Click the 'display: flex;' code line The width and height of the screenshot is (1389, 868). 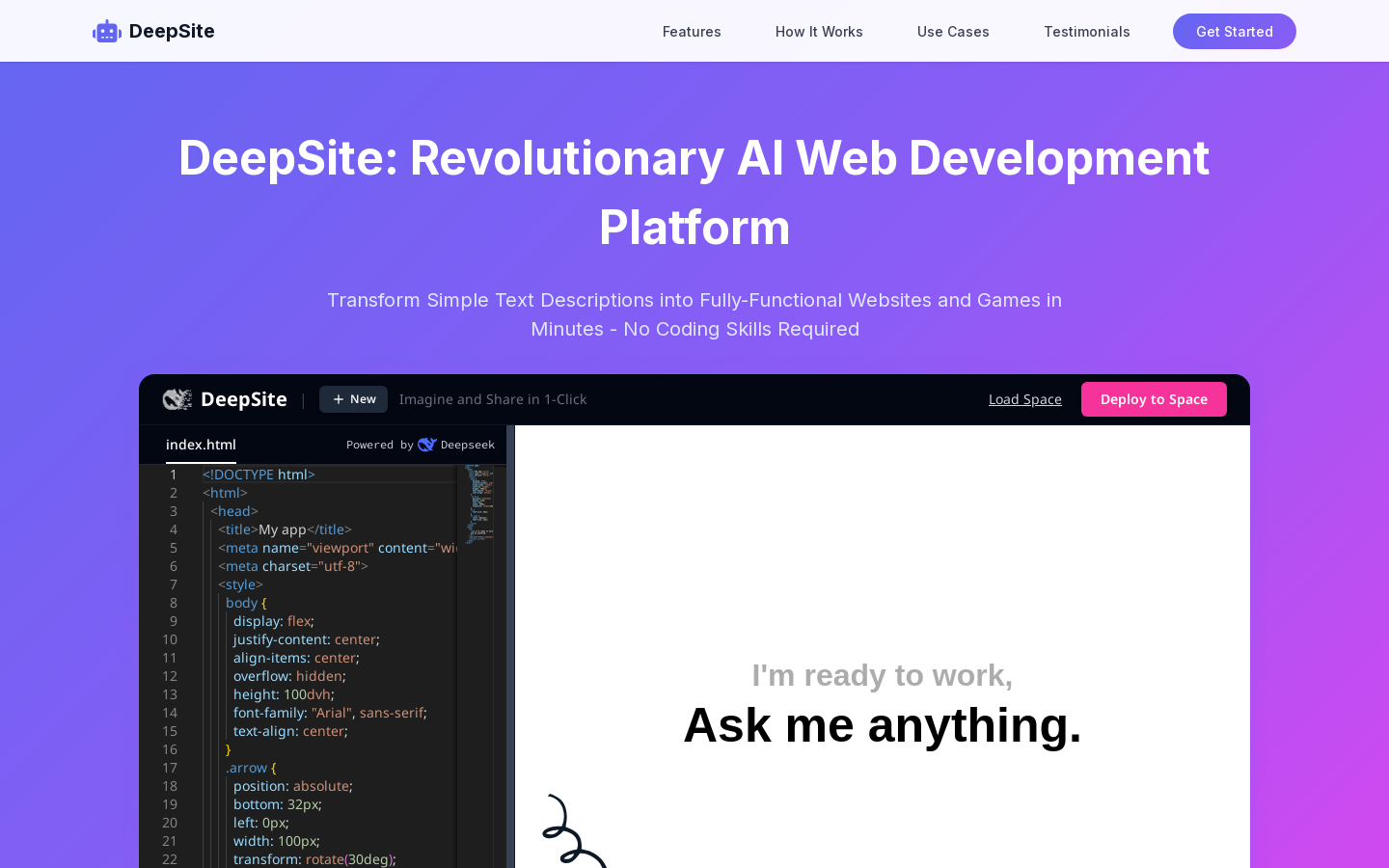(x=274, y=621)
